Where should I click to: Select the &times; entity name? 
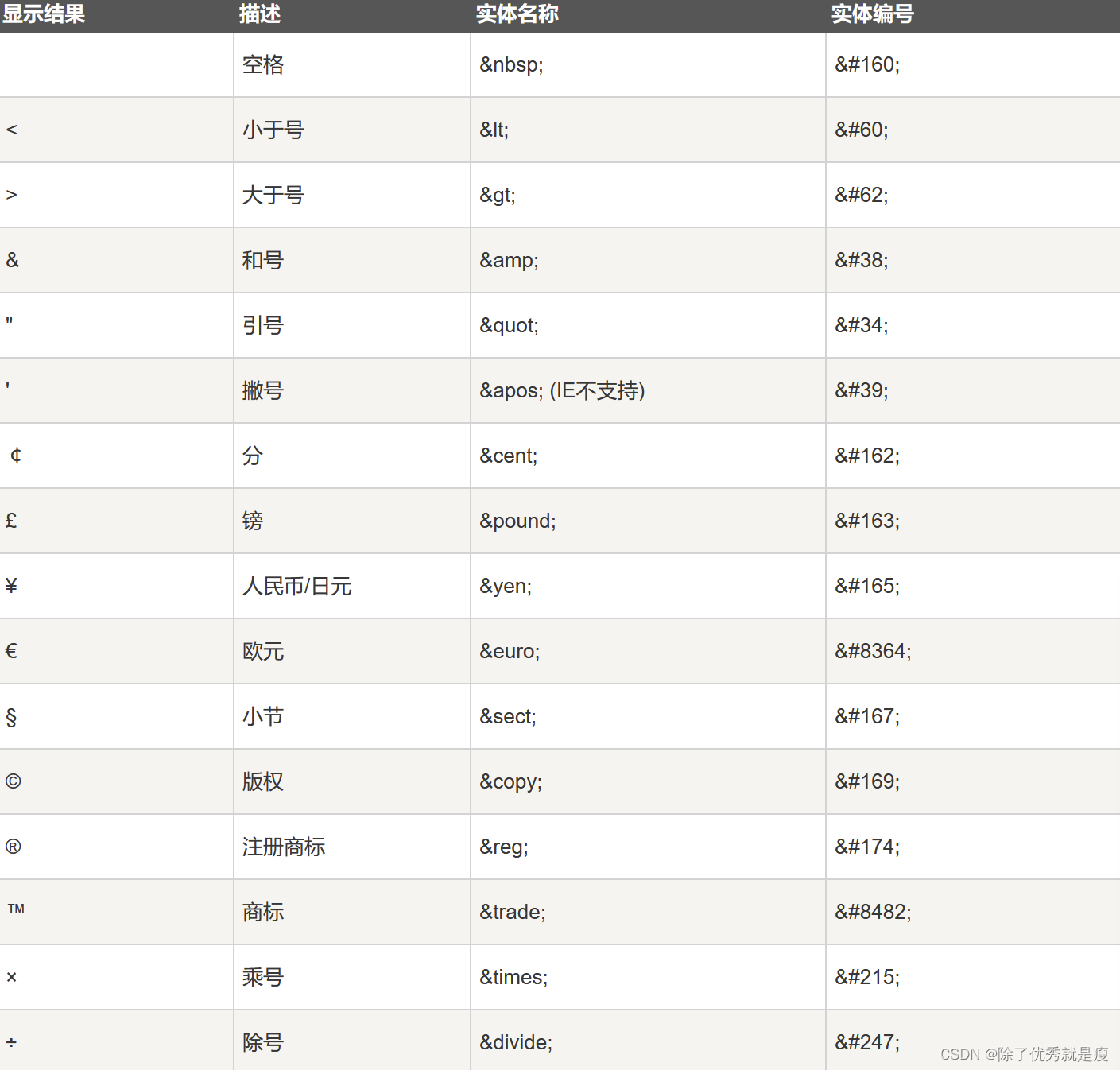513,977
